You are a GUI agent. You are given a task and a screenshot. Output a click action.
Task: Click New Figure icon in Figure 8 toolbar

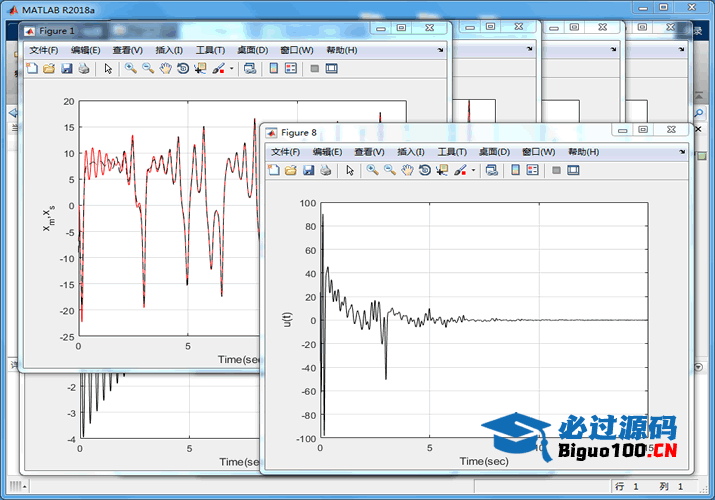point(274,170)
